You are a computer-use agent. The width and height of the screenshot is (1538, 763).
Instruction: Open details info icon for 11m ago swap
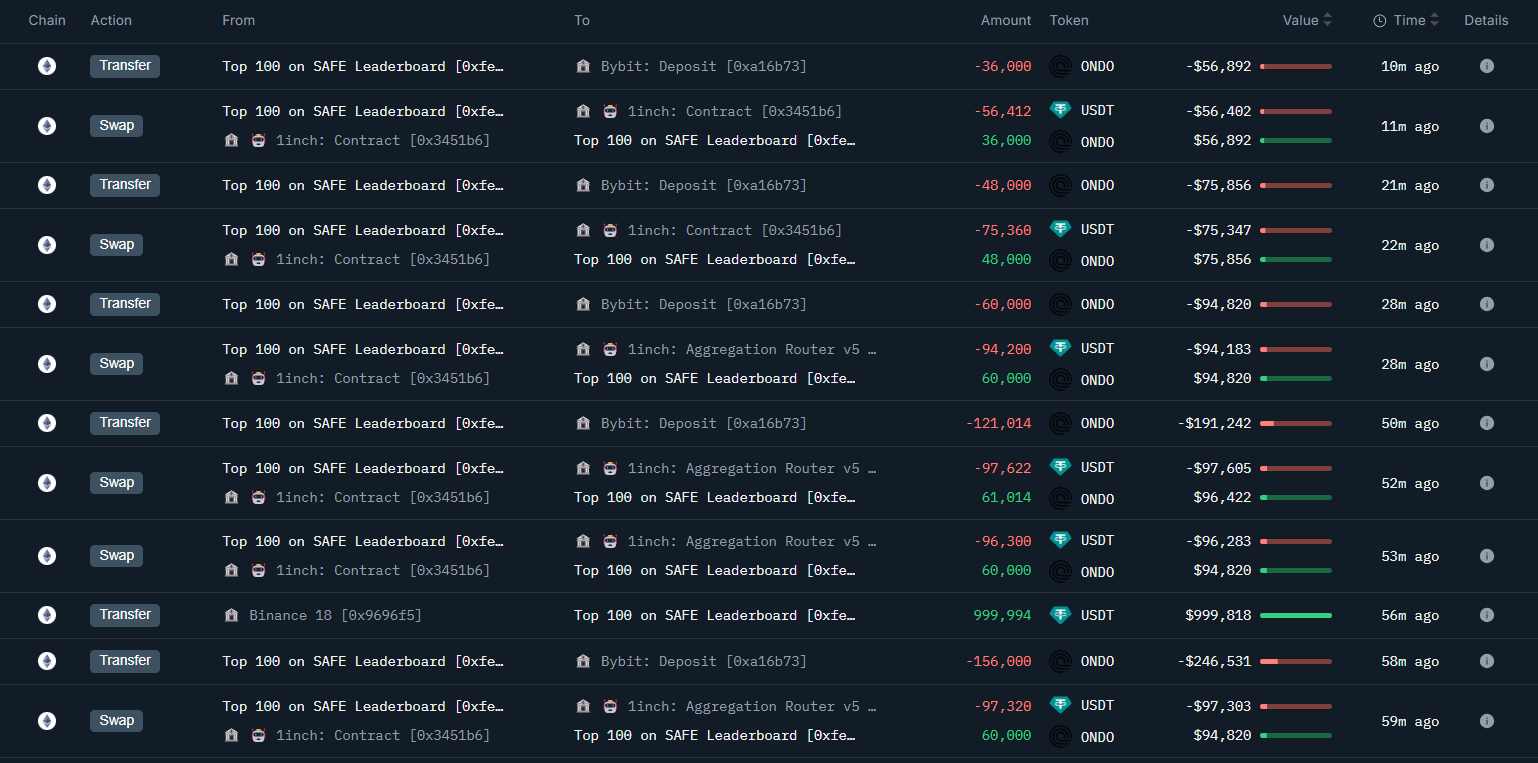tap(1486, 126)
